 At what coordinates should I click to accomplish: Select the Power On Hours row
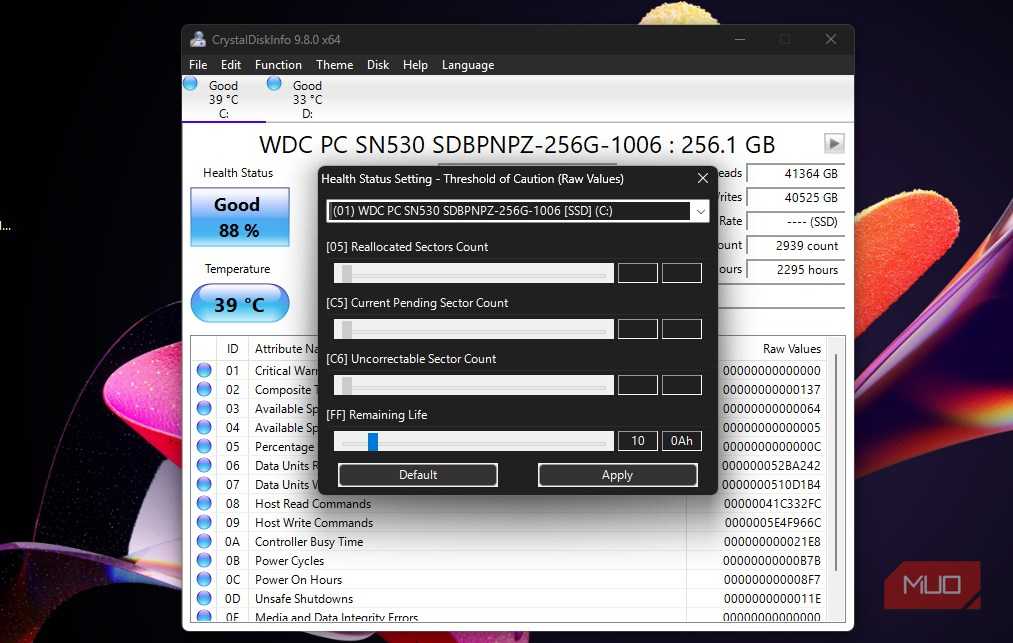point(509,580)
